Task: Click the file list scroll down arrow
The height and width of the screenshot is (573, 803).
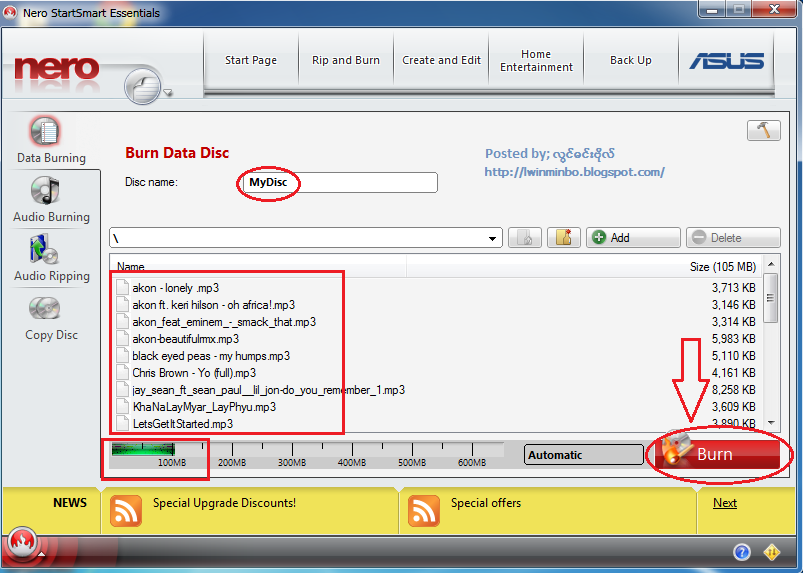Action: (x=771, y=423)
